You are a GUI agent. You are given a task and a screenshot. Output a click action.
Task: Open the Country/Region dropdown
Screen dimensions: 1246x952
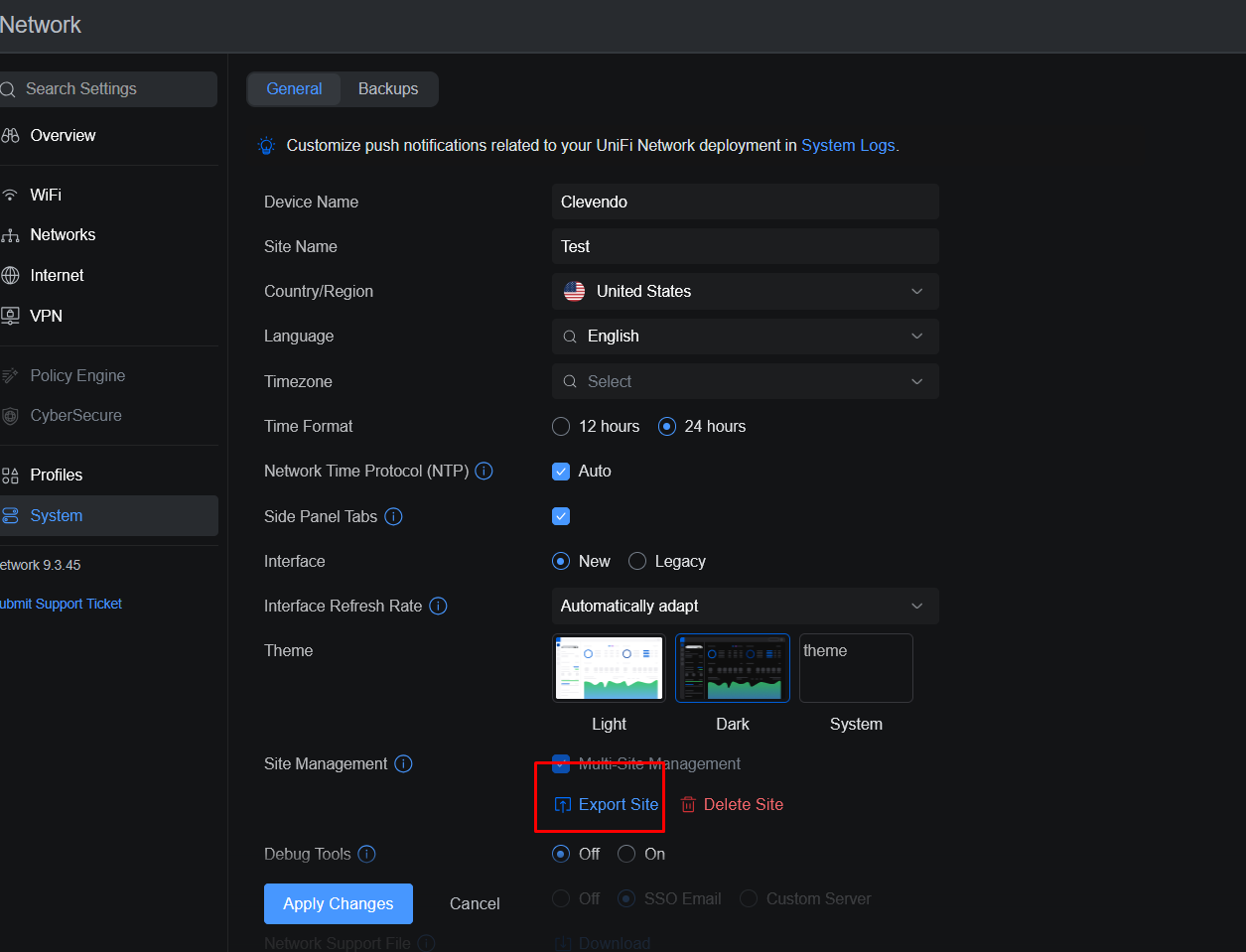746,291
